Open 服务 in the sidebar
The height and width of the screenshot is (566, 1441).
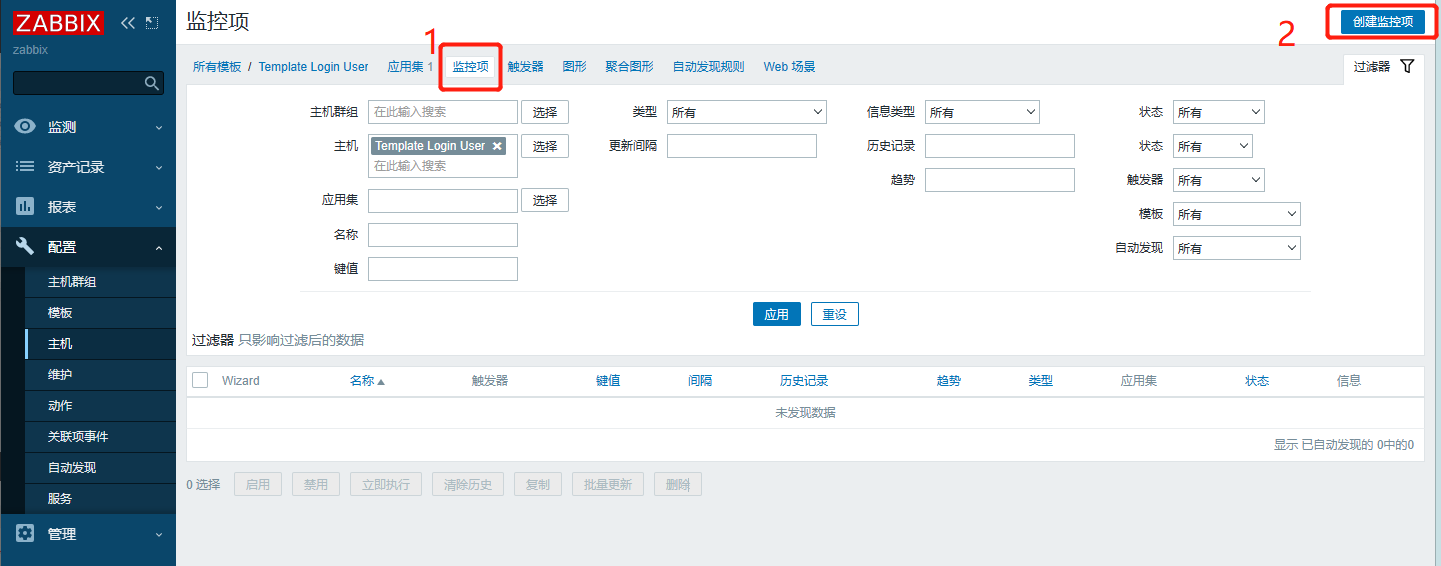tap(60, 499)
